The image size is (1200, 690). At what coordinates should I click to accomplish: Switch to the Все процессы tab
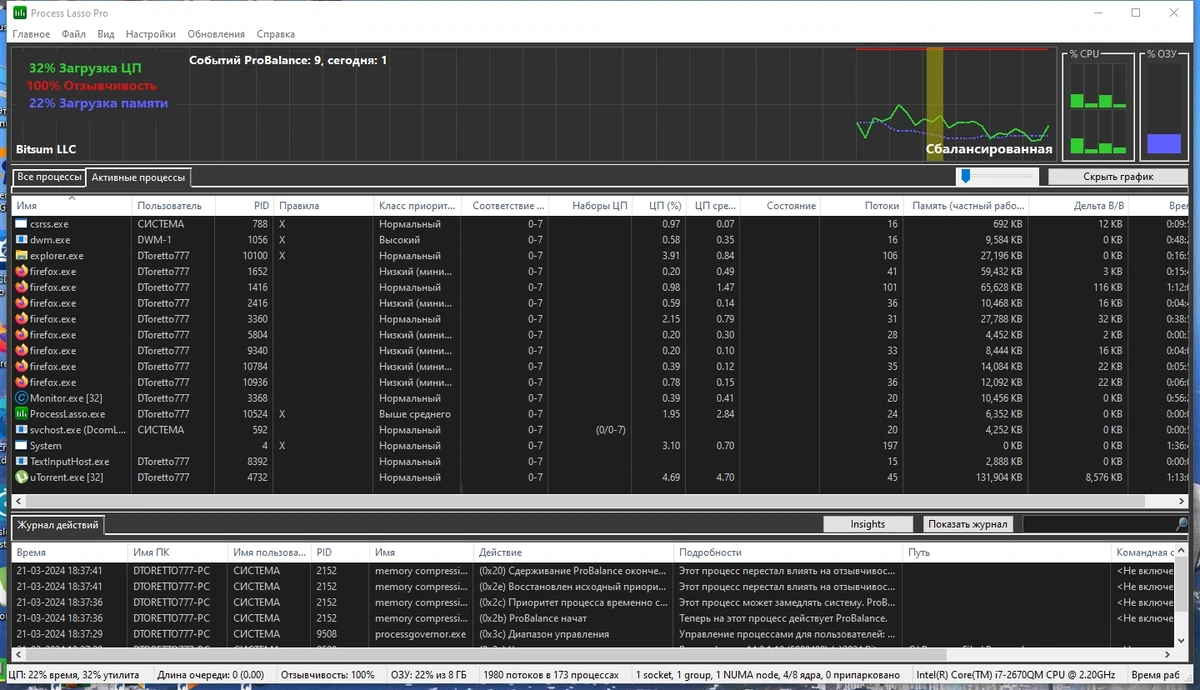[x=49, y=177]
